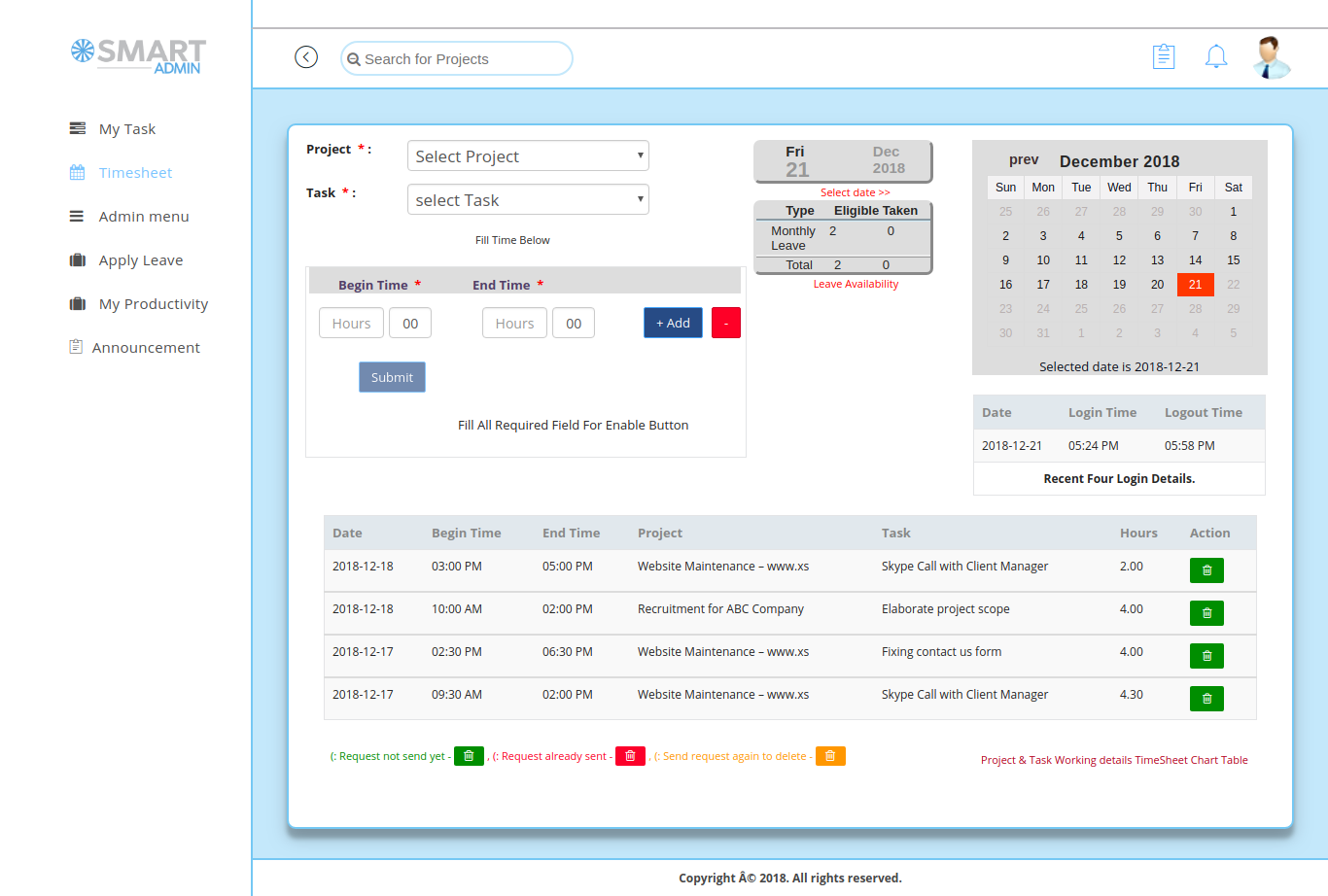1328x896 pixels.
Task: Click the orange trash icon in the legend
Action: 829,755
